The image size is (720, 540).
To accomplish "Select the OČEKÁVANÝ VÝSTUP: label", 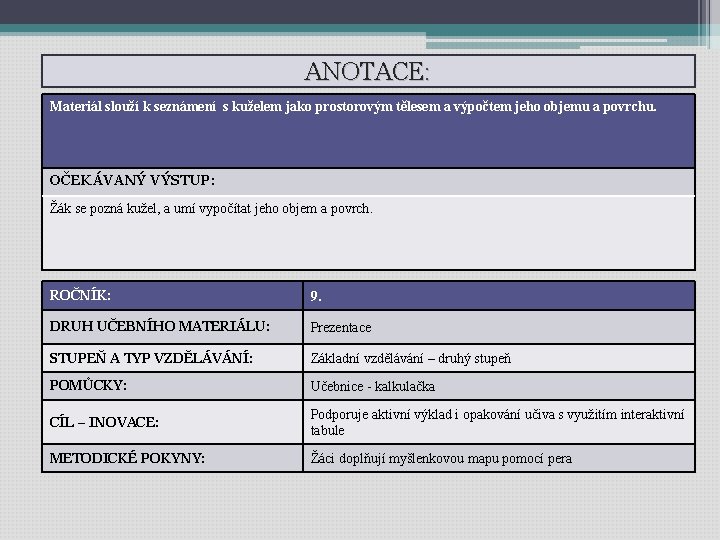I will [x=132, y=180].
